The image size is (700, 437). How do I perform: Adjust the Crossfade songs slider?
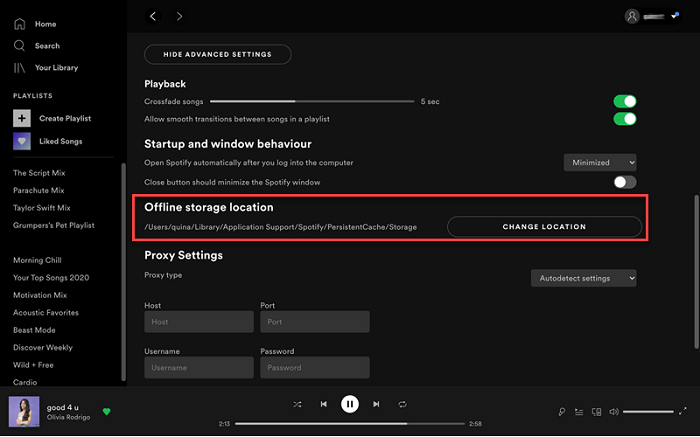312,101
